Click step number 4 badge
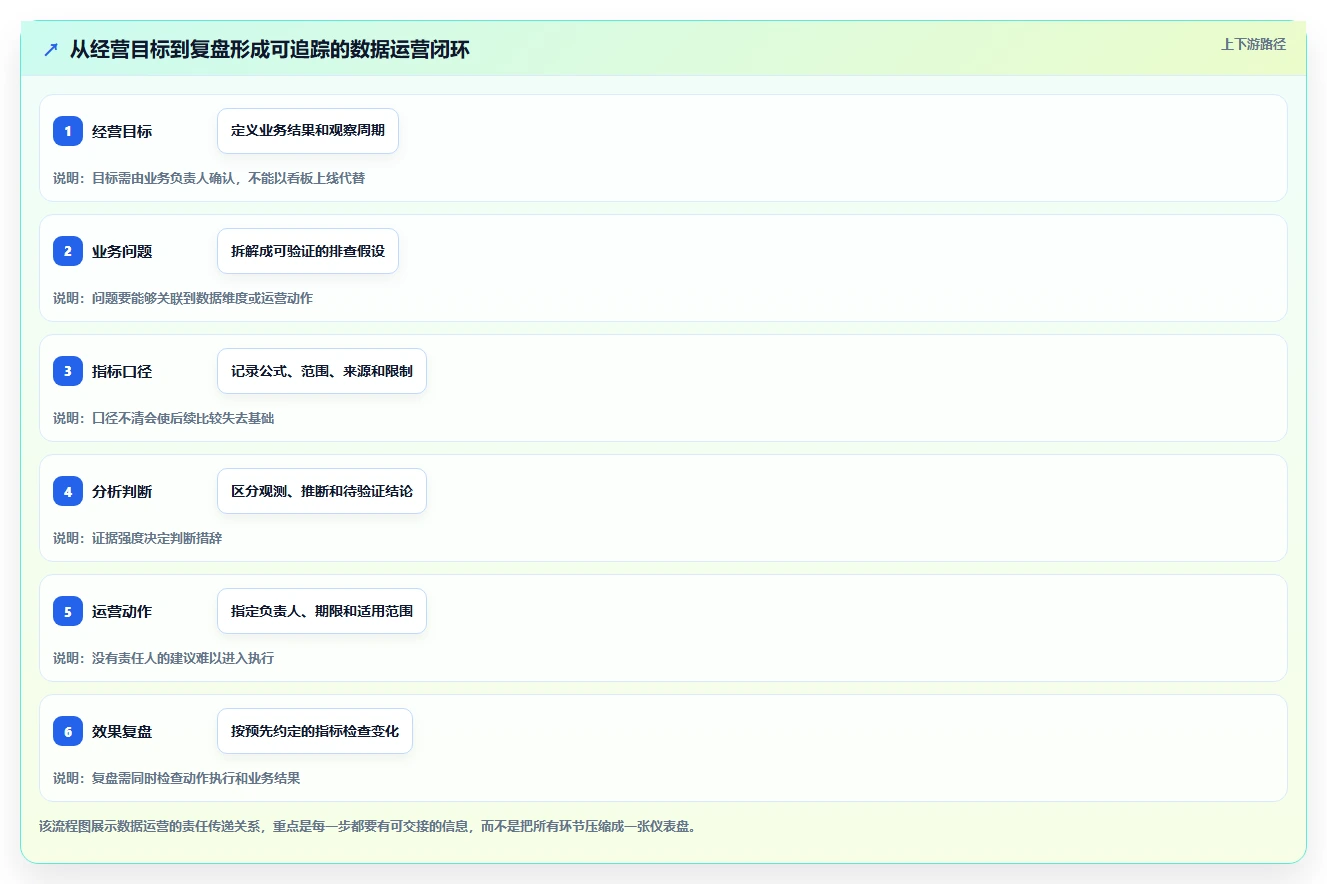The width and height of the screenshot is (1327, 884). click(68, 491)
